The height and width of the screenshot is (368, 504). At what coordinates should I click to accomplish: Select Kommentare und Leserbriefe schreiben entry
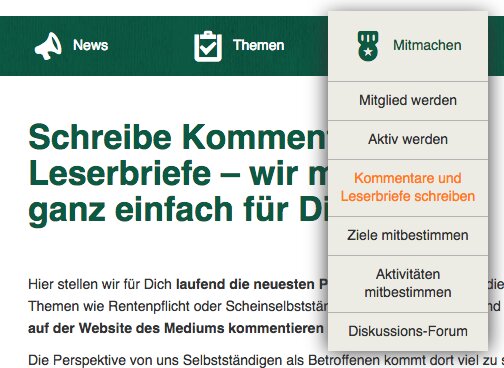click(x=408, y=187)
